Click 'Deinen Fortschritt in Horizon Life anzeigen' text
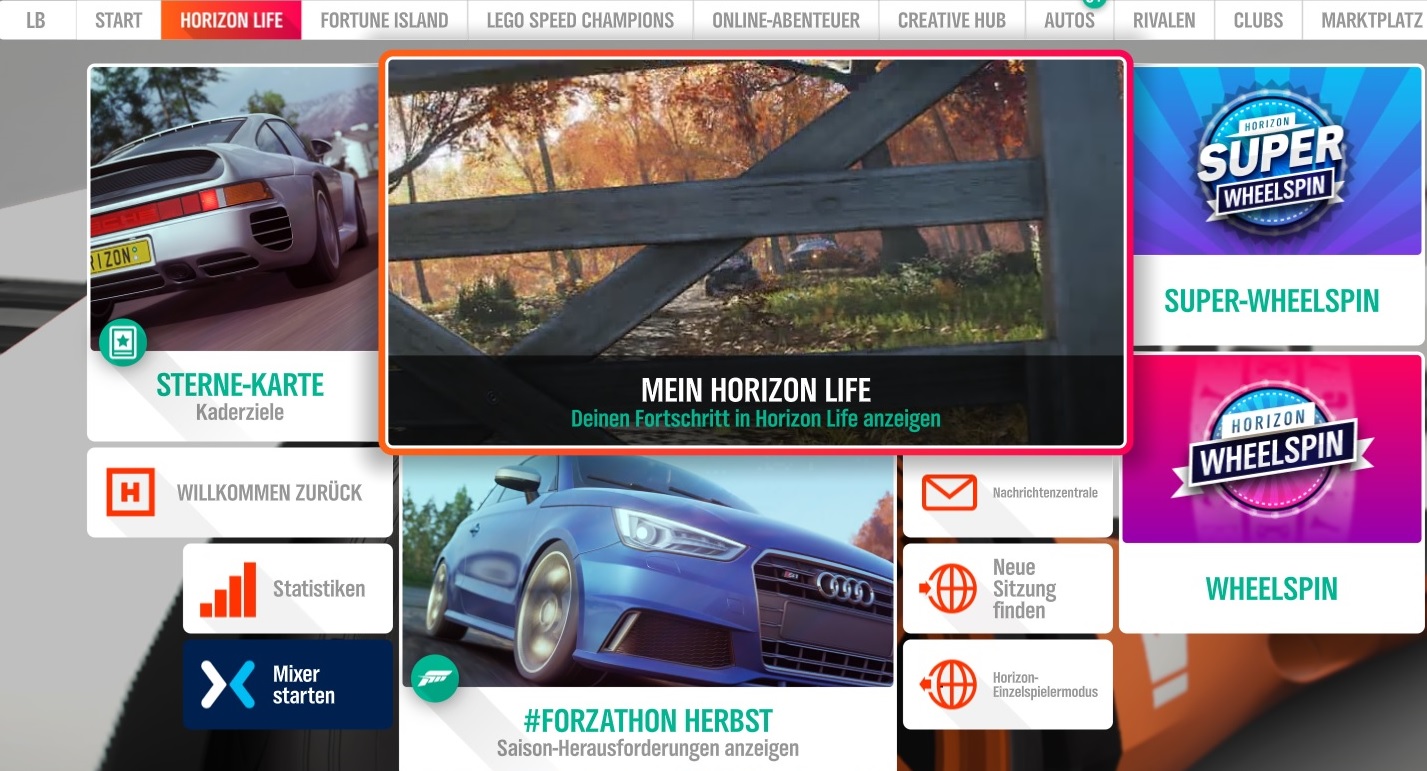This screenshot has width=1427, height=771. click(x=756, y=418)
